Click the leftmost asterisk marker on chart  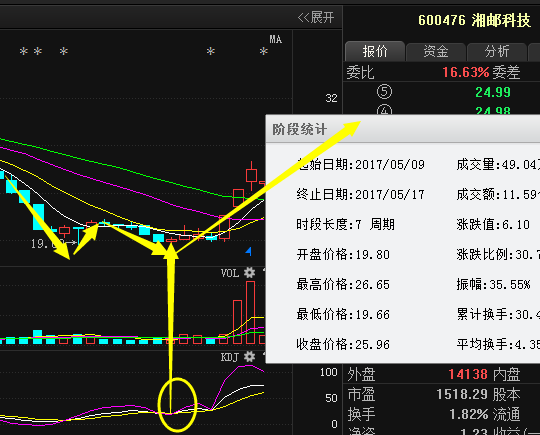[x=24, y=52]
